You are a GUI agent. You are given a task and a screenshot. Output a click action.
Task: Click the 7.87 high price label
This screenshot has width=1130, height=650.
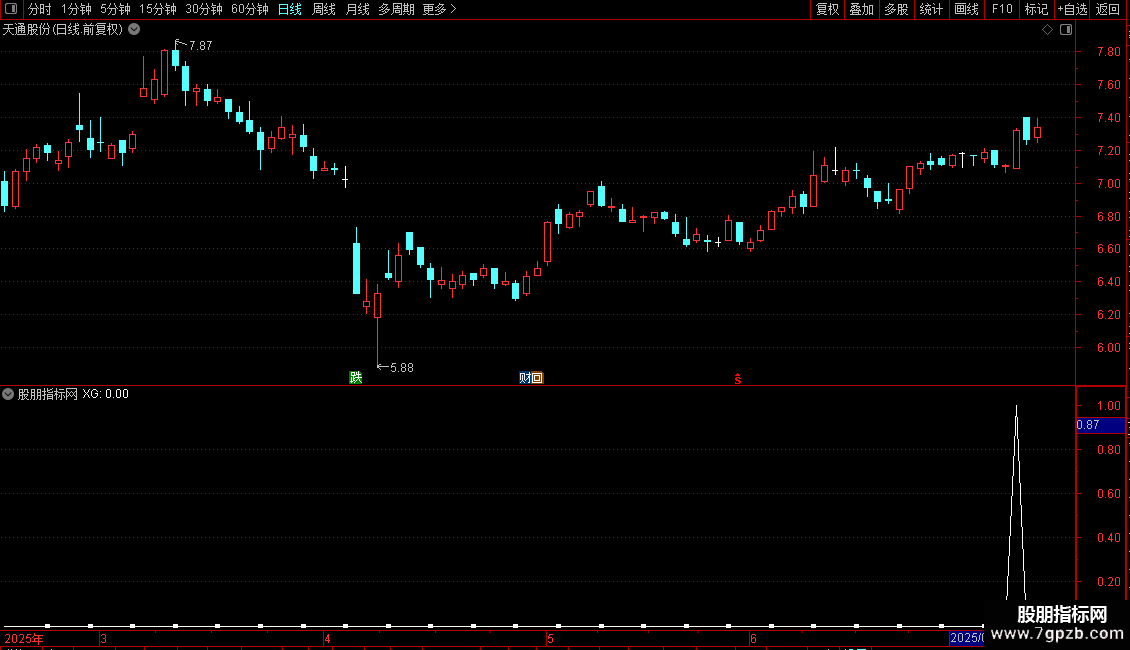(200, 46)
